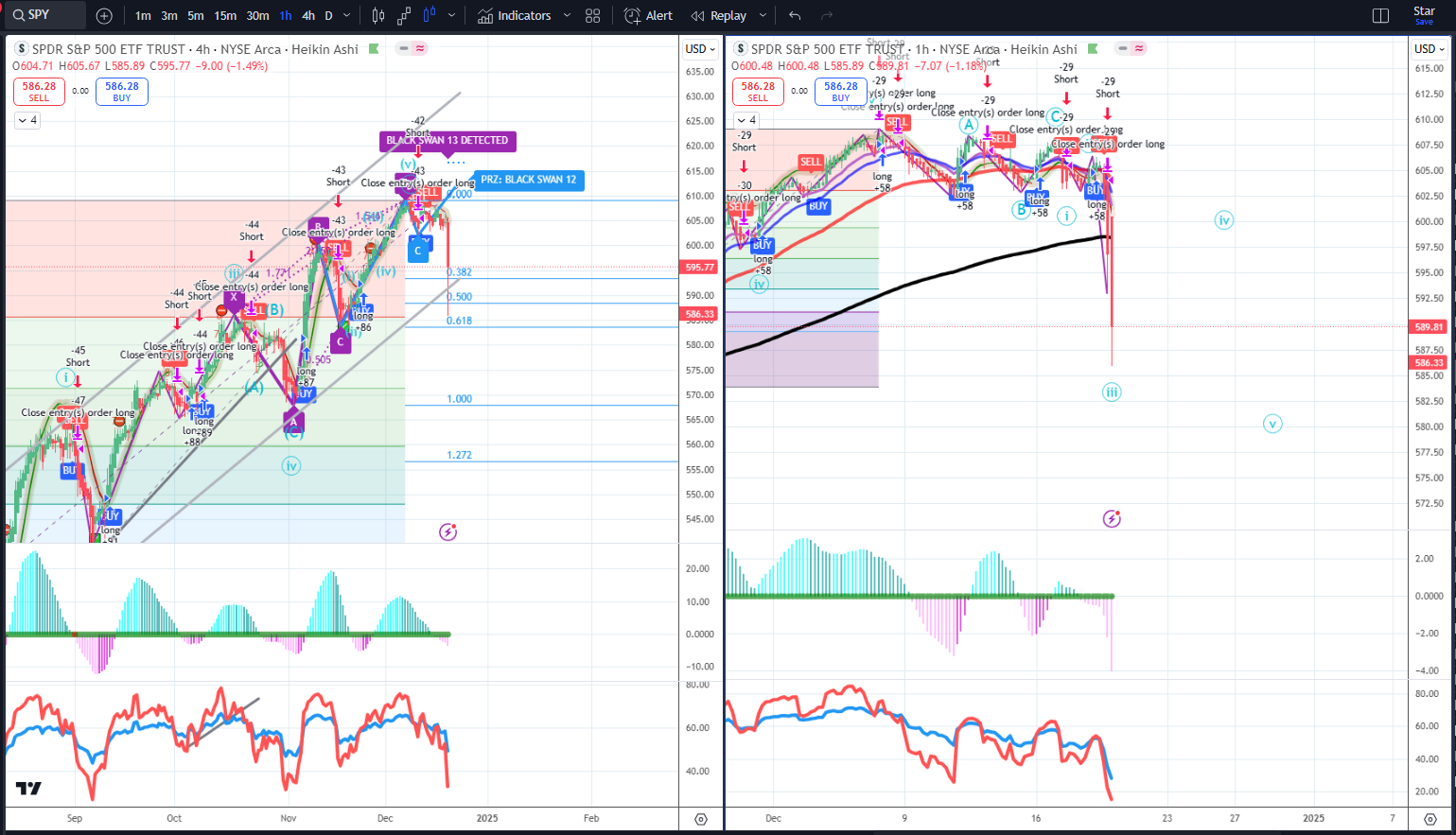Click the BLACK SWAN 13 DETECTED label
The width and height of the screenshot is (1456, 835).
pos(447,141)
